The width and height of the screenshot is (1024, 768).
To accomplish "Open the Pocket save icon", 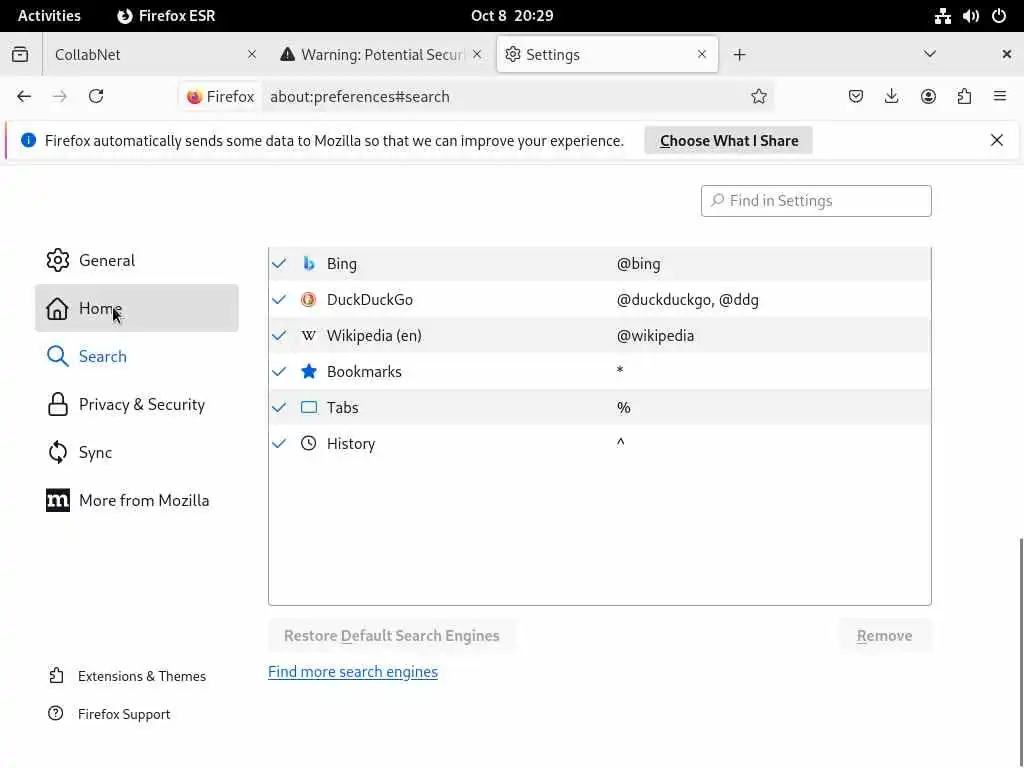I will (x=856, y=96).
